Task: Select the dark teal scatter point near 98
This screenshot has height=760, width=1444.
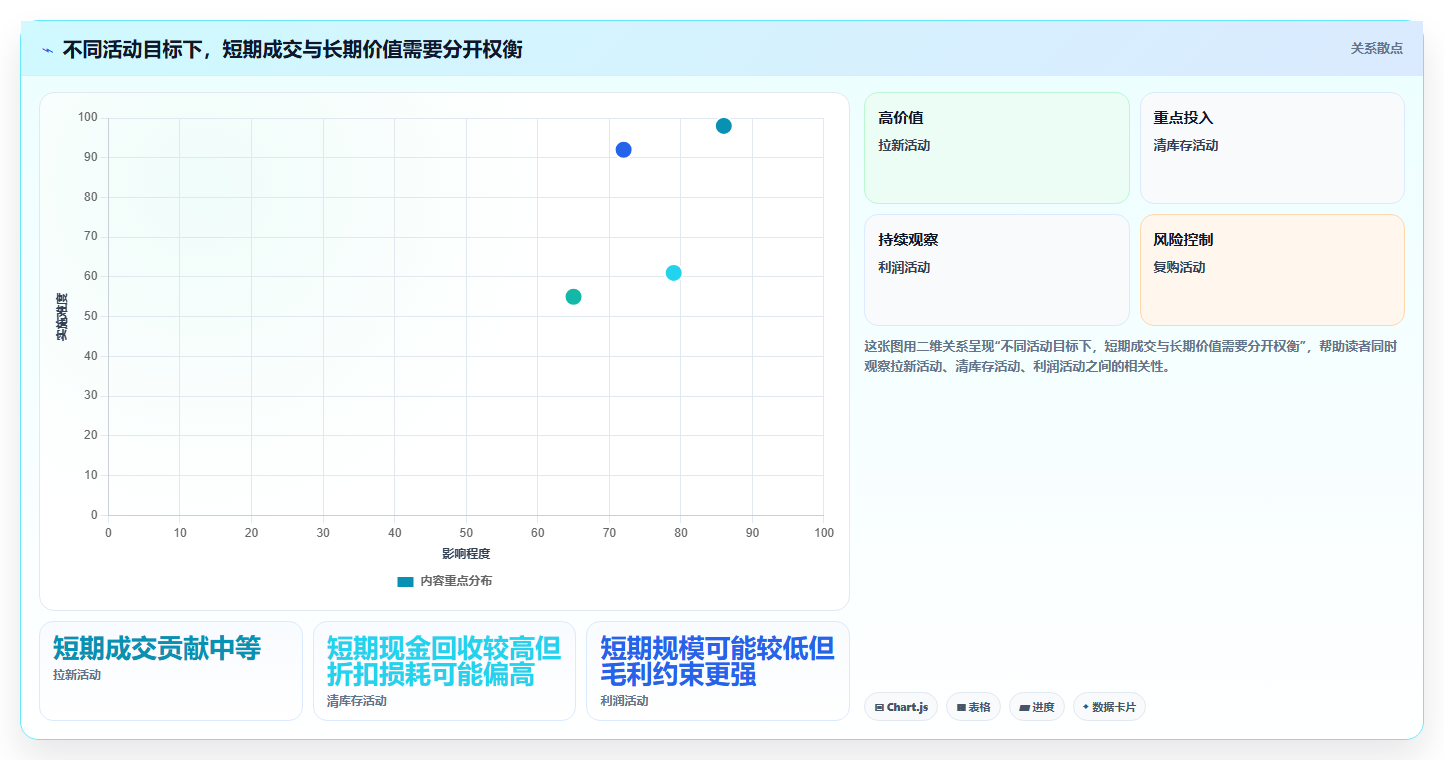Action: pos(724,126)
